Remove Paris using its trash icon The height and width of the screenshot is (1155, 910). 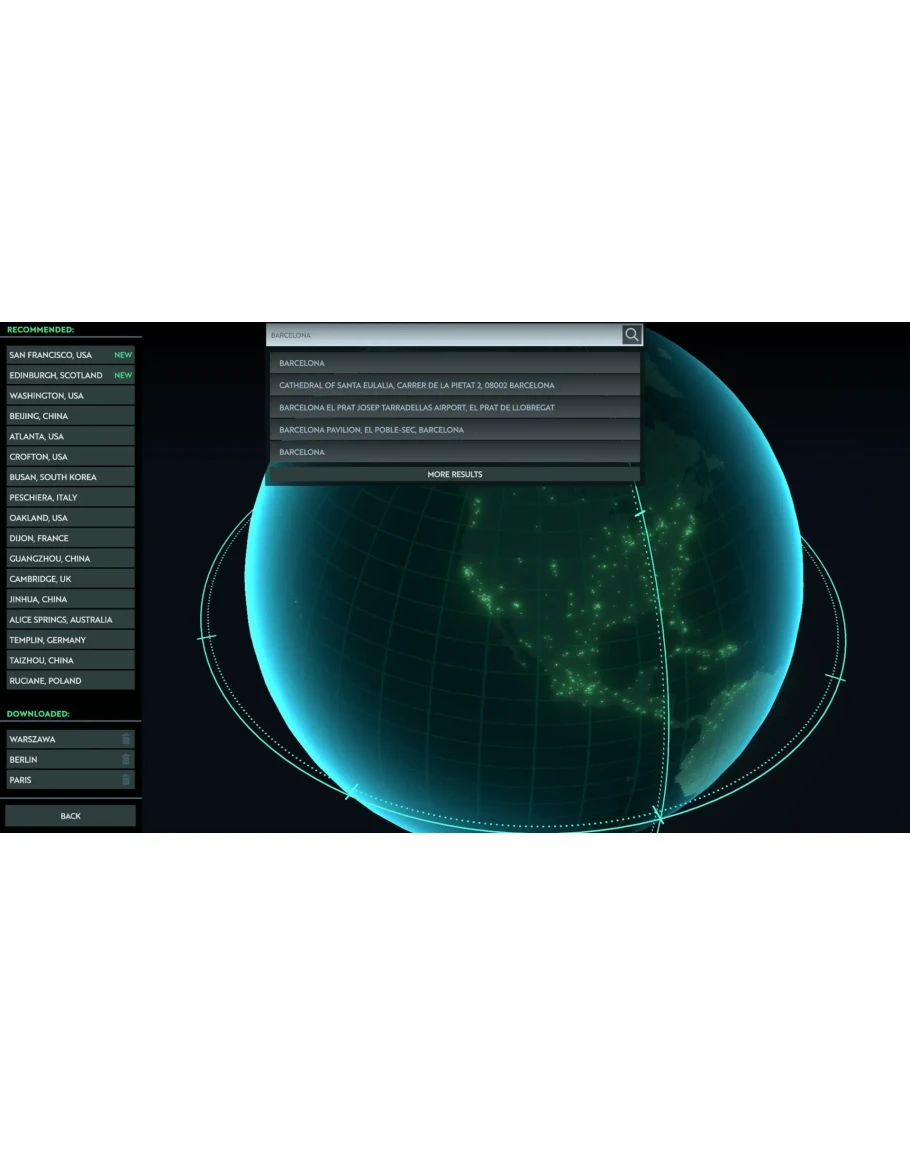pos(126,780)
